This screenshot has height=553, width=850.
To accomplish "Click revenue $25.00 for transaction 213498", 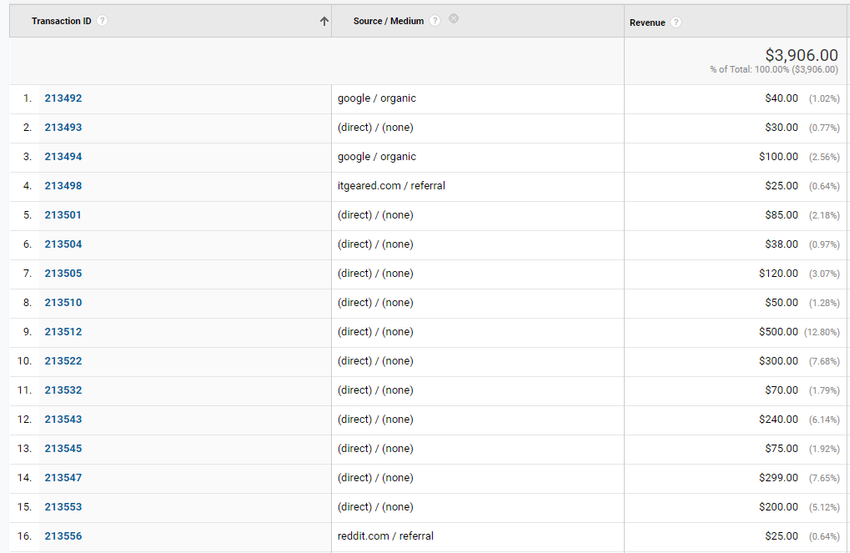I will (x=781, y=186).
